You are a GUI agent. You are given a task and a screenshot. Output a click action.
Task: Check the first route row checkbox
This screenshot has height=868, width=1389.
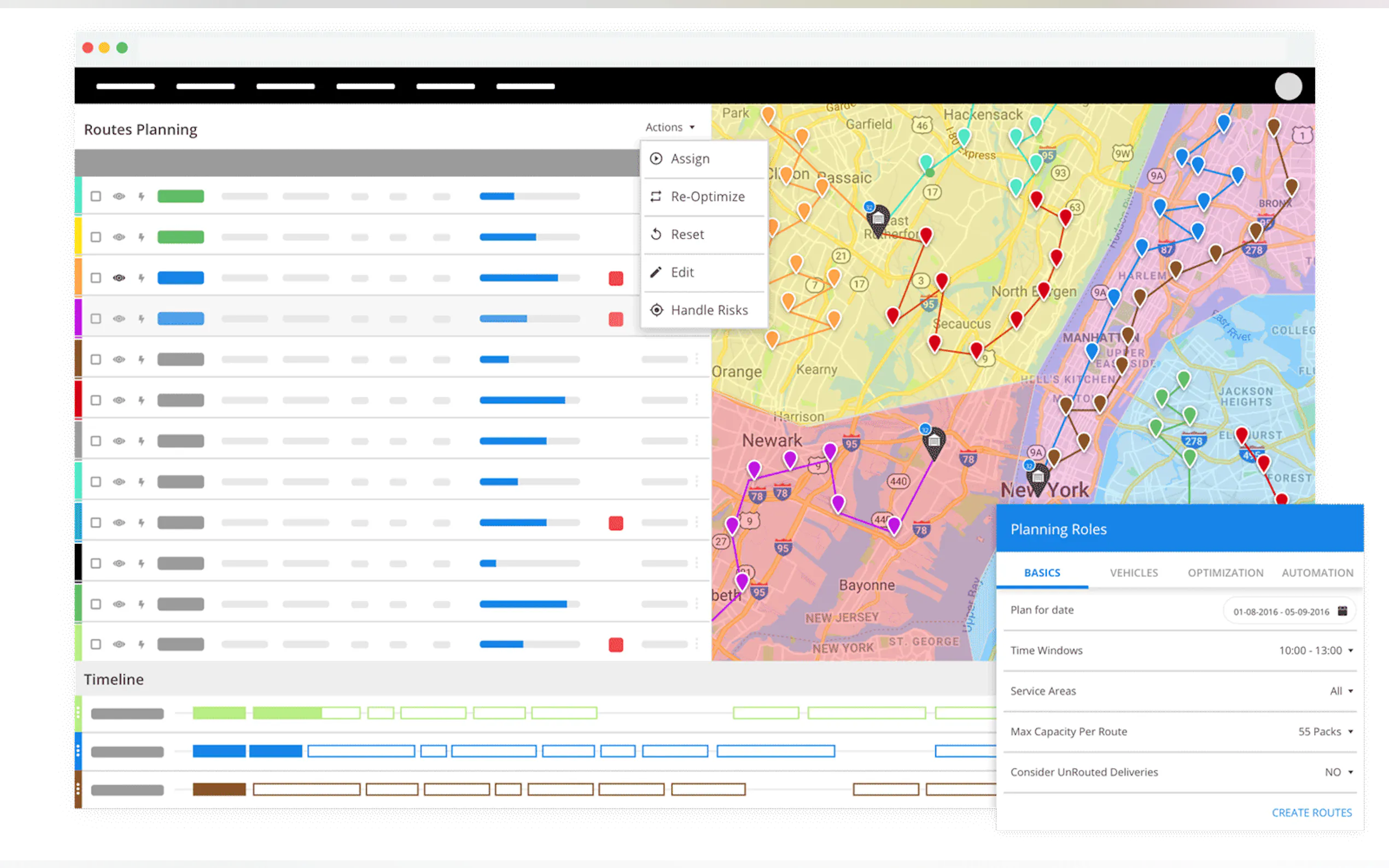(96, 196)
